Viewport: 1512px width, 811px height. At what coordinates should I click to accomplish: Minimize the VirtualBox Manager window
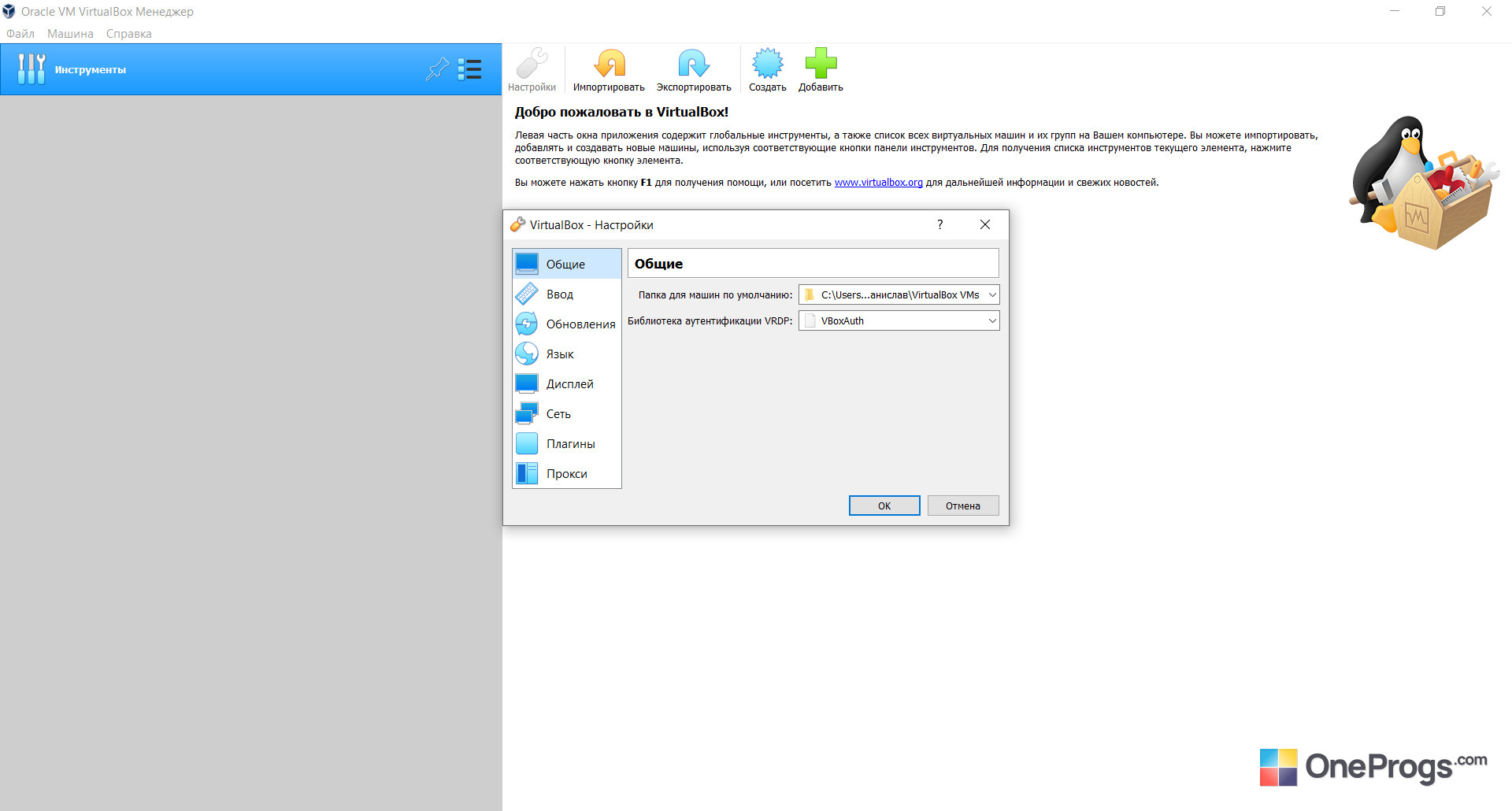point(1395,11)
